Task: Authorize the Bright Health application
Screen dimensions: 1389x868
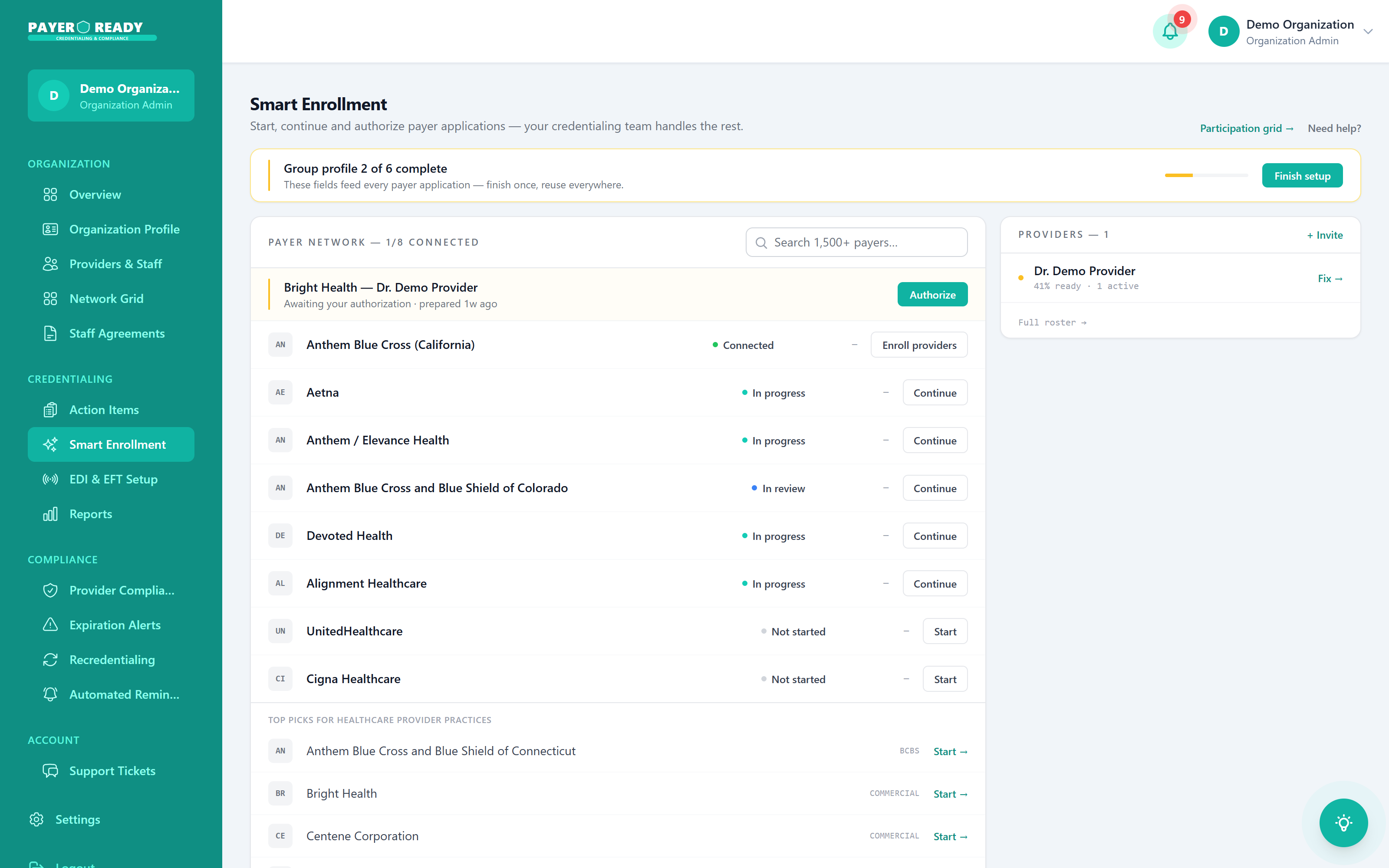Action: pyautogui.click(x=932, y=295)
